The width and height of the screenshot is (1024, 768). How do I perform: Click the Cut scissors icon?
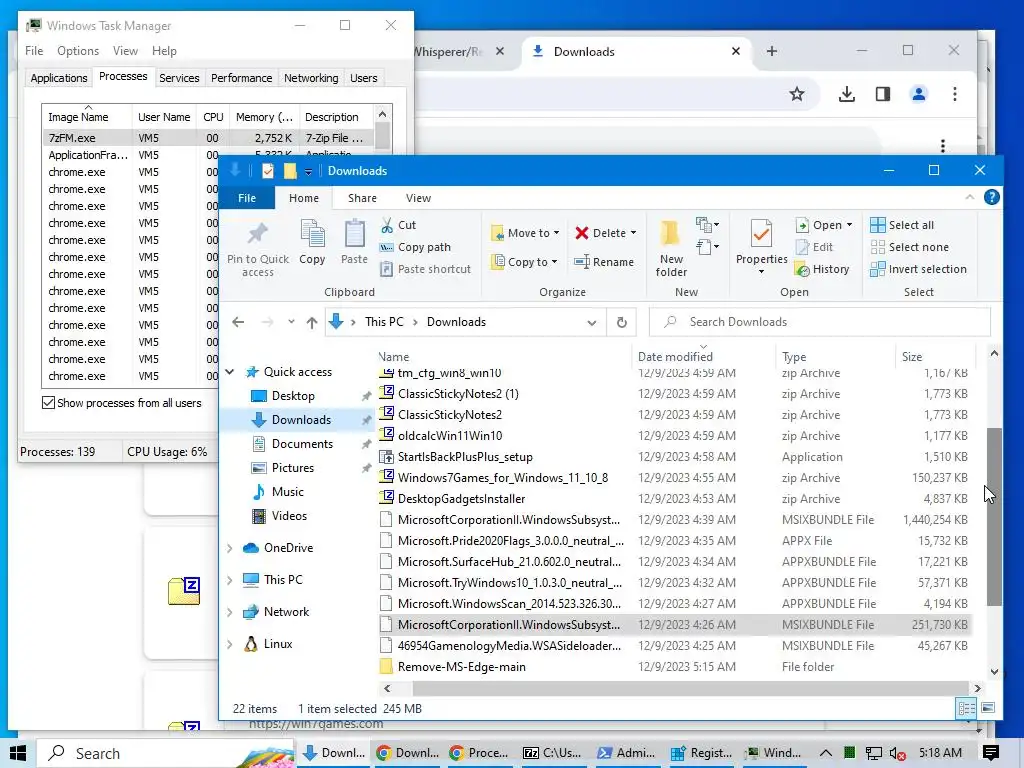387,225
